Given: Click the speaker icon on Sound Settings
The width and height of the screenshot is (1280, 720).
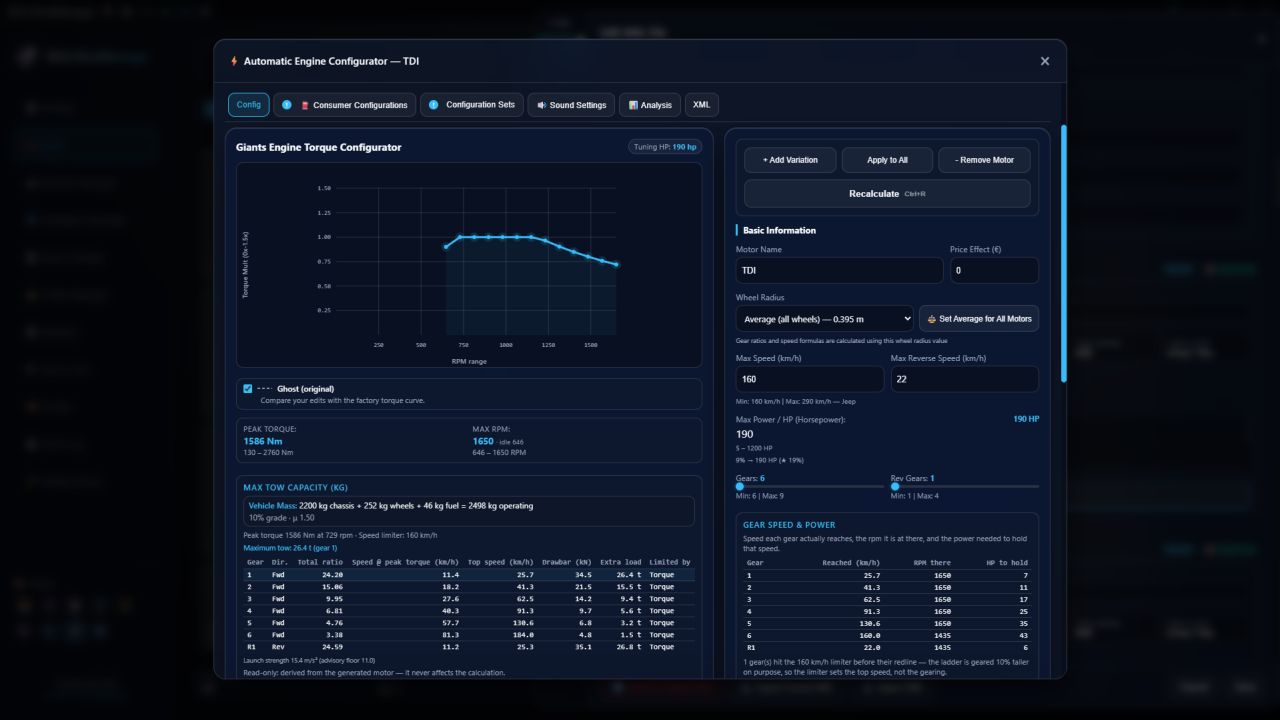Looking at the screenshot, I should click(541, 105).
